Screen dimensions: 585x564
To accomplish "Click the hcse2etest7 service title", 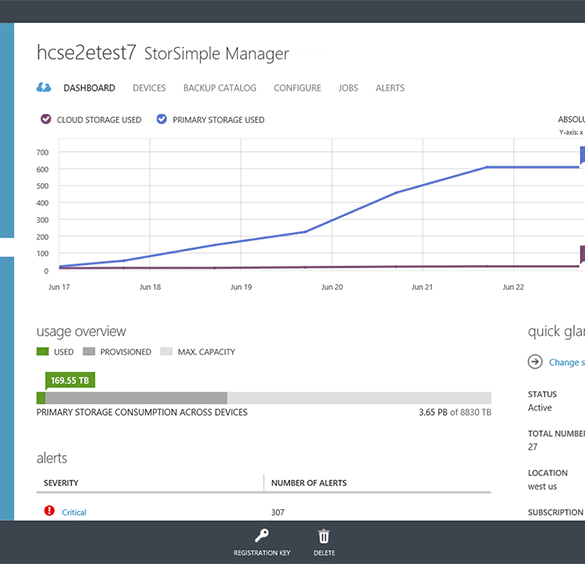I will (x=86, y=53).
